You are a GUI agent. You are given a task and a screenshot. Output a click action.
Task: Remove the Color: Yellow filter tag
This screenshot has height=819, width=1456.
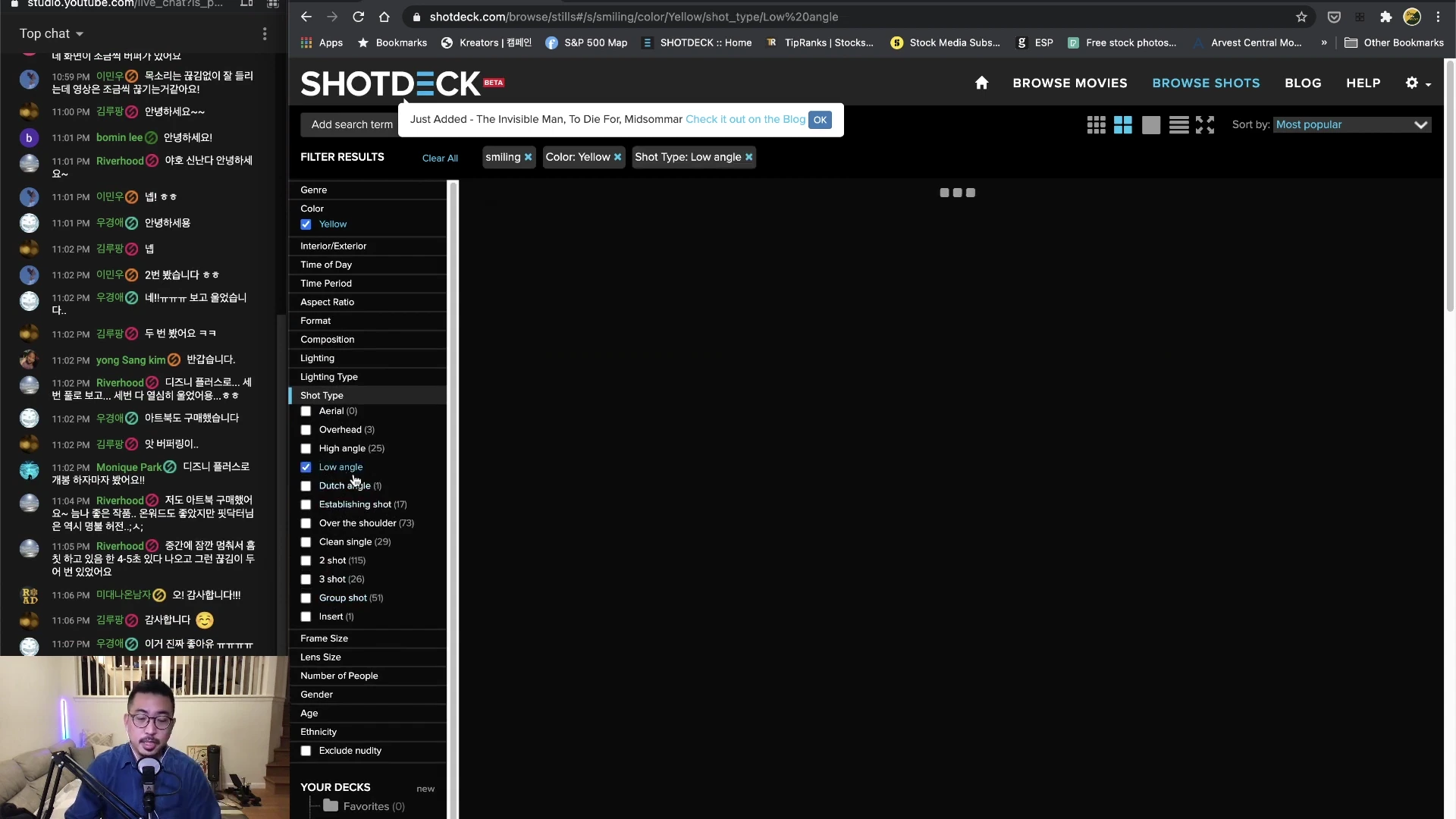618,157
